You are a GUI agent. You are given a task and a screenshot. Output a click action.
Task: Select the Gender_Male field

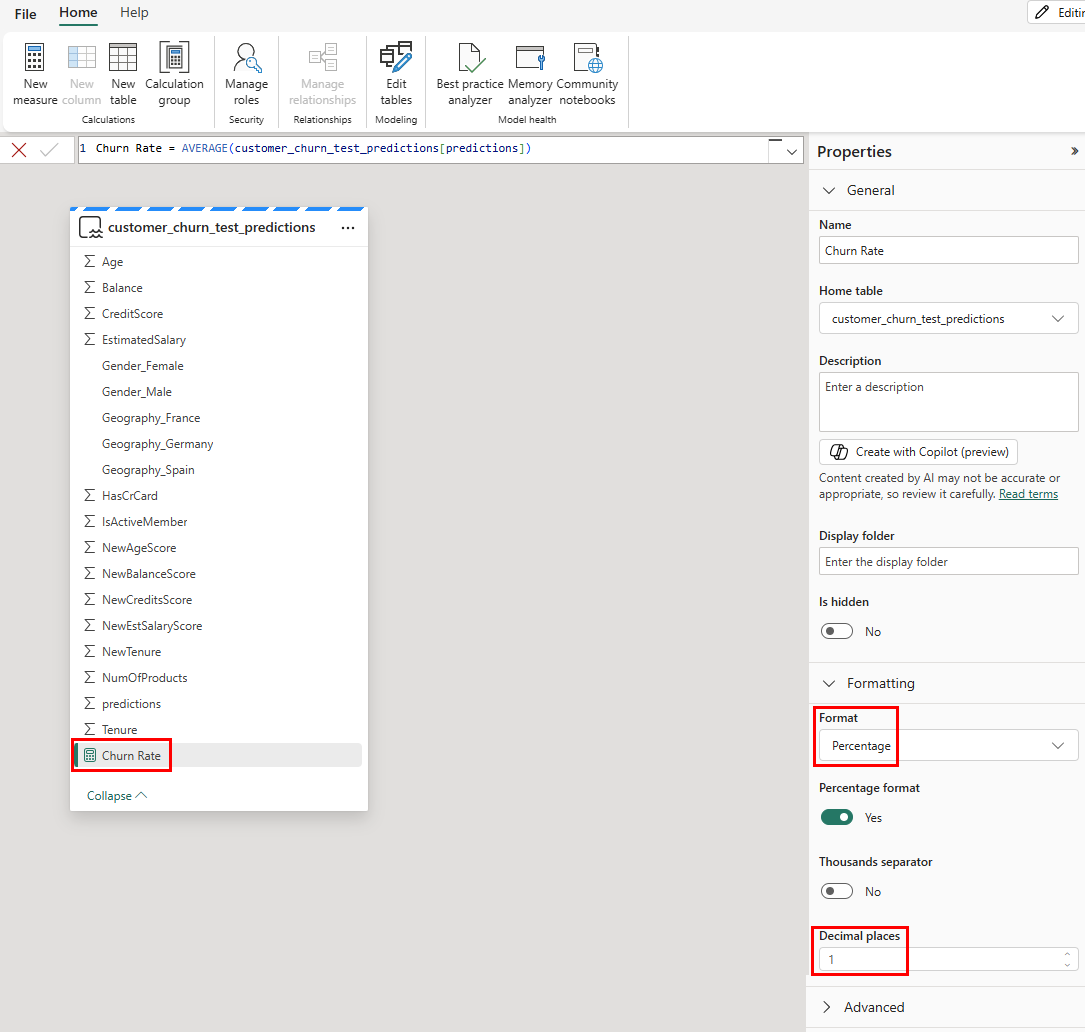(137, 392)
